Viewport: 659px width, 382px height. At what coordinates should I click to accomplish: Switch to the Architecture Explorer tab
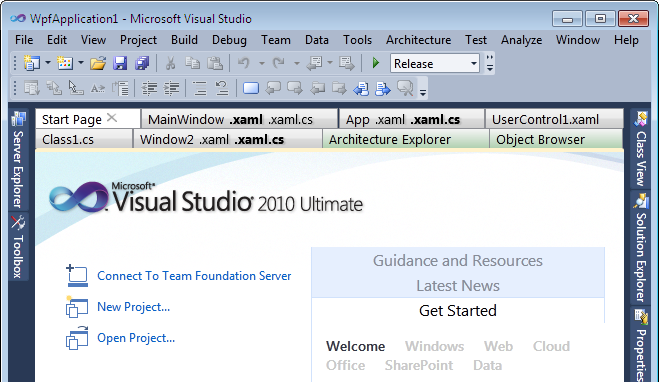[406, 140]
